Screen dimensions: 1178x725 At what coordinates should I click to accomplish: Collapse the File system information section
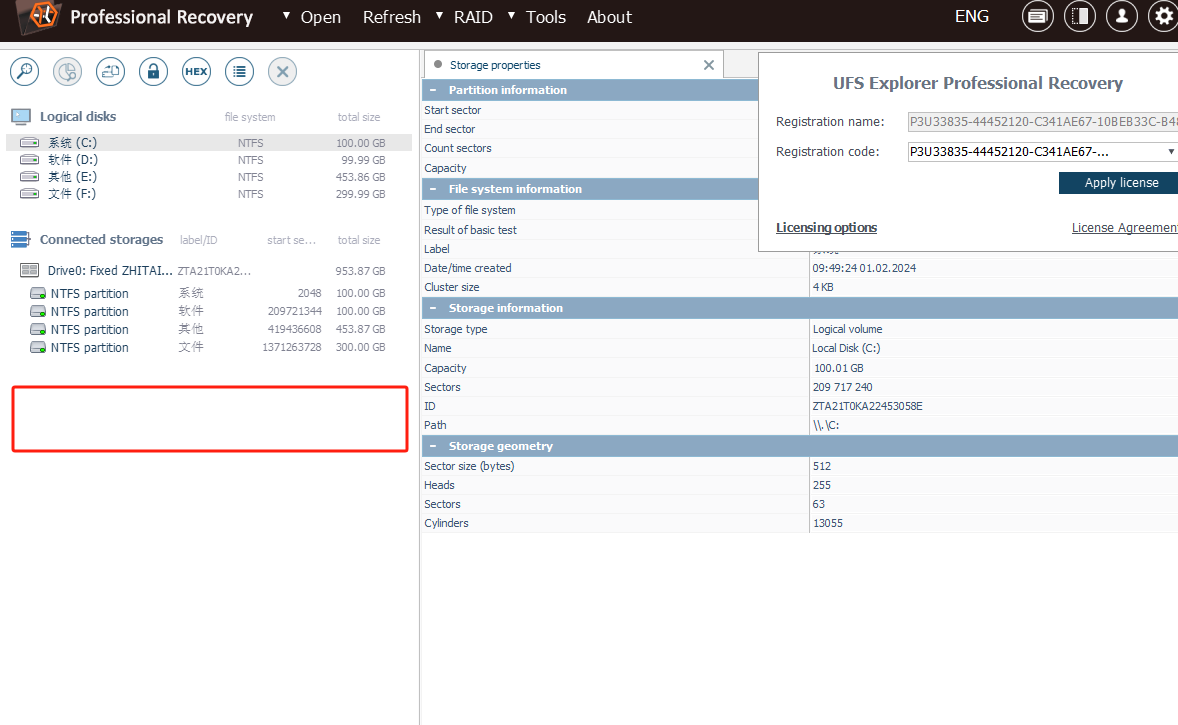click(433, 189)
